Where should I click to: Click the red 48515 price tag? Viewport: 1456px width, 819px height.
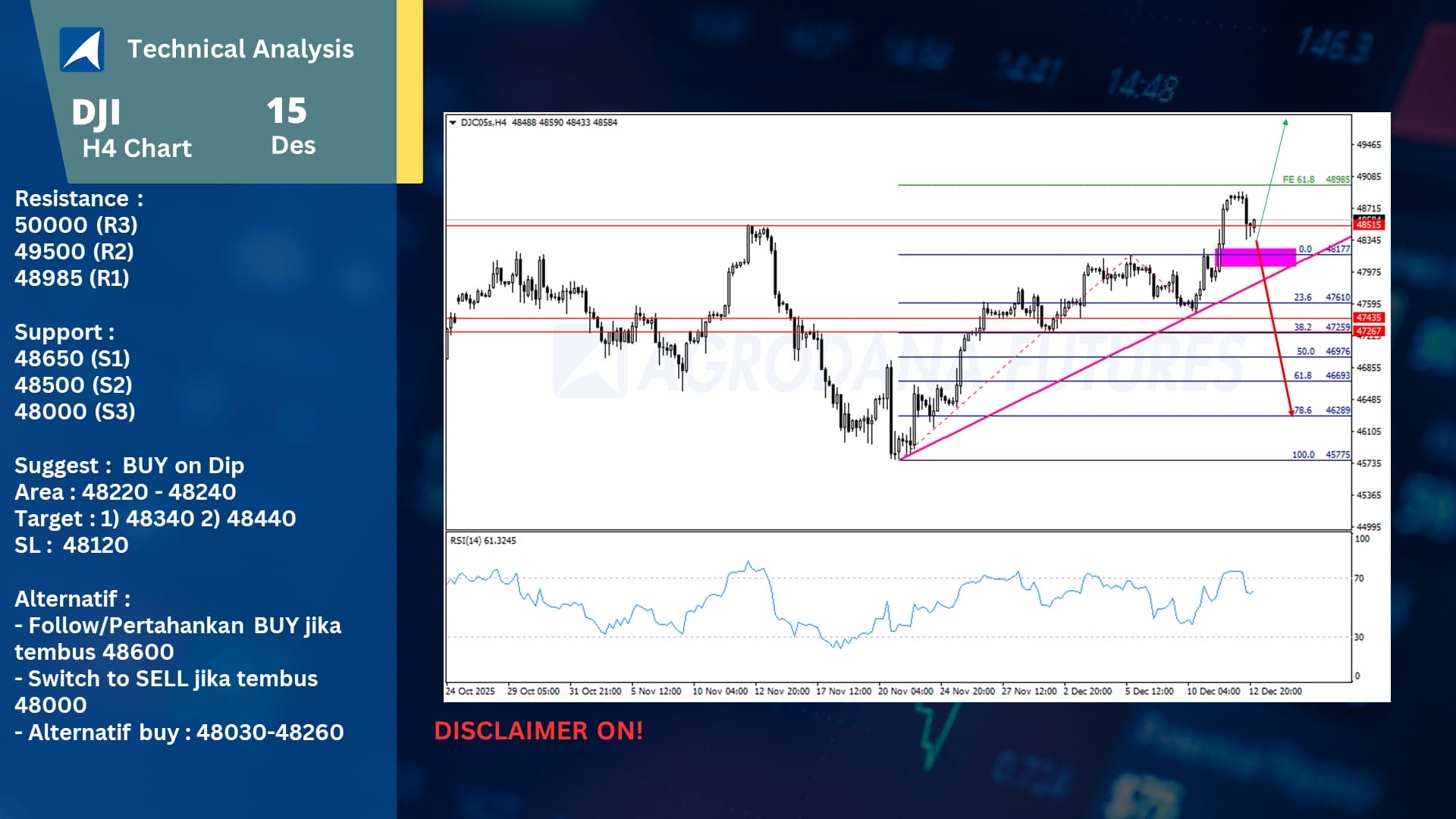pos(1369,224)
